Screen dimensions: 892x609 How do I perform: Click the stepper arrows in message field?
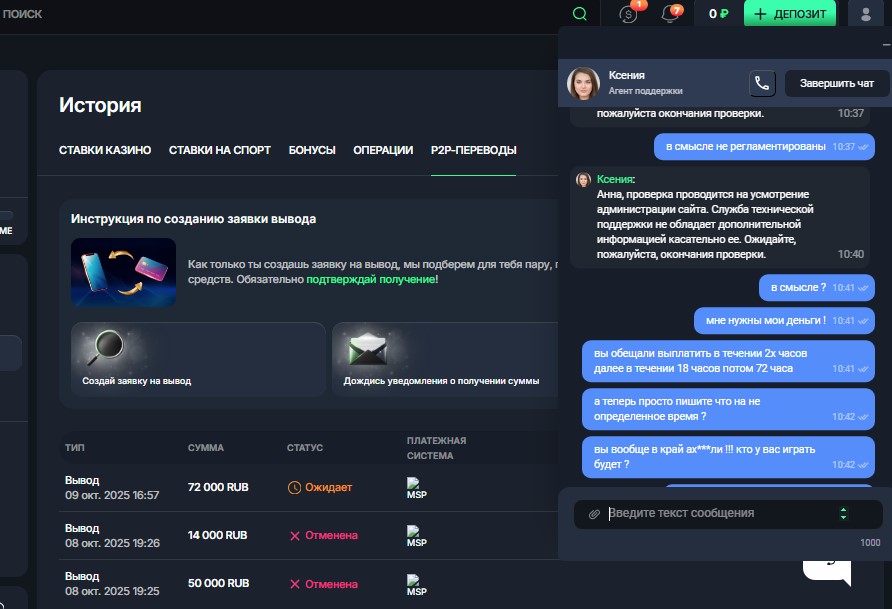click(843, 514)
